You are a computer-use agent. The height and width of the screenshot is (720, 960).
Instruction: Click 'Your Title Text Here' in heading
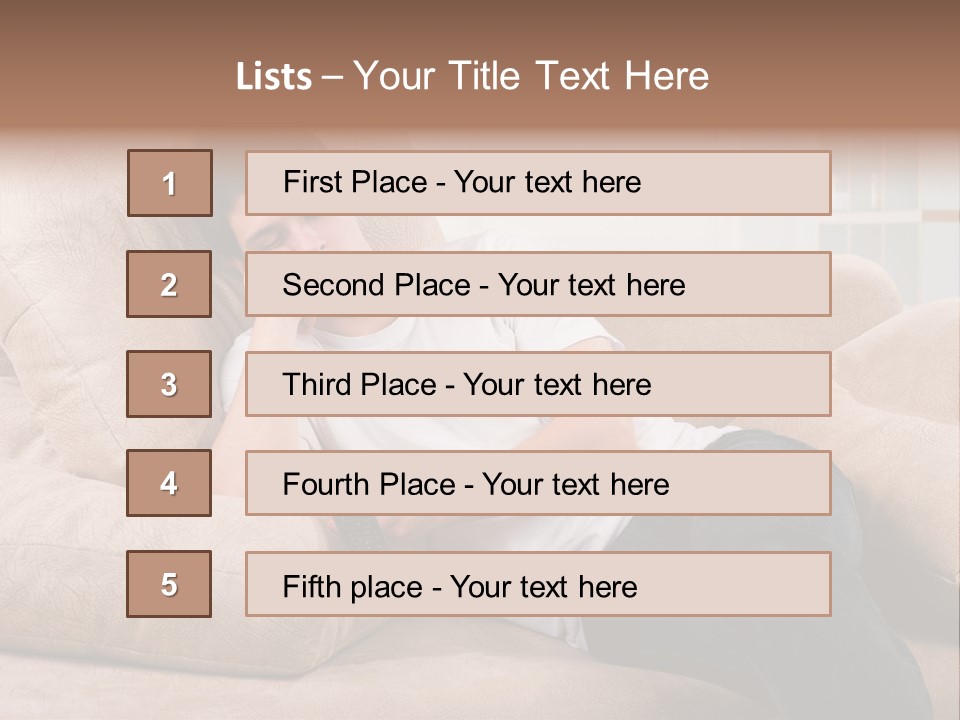point(531,76)
